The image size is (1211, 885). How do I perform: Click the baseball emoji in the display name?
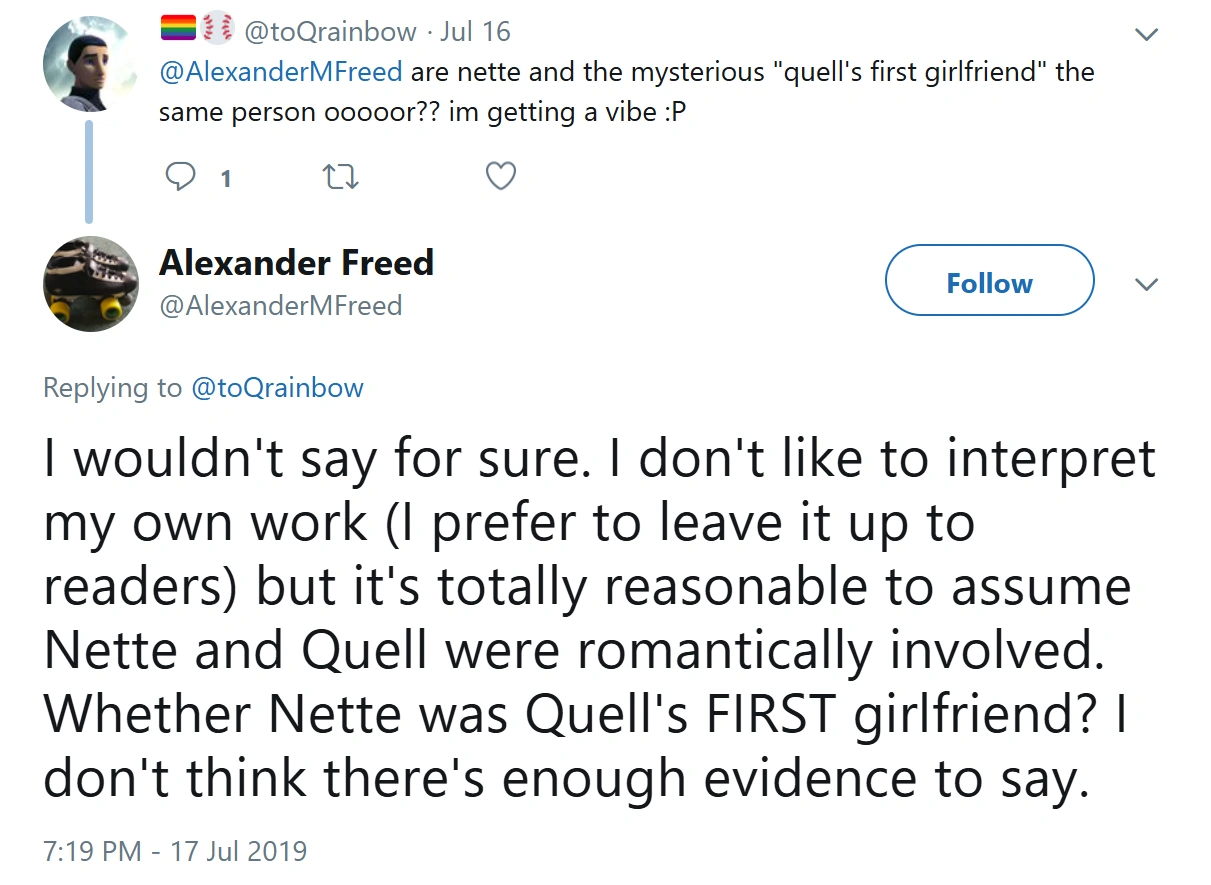coord(218,32)
